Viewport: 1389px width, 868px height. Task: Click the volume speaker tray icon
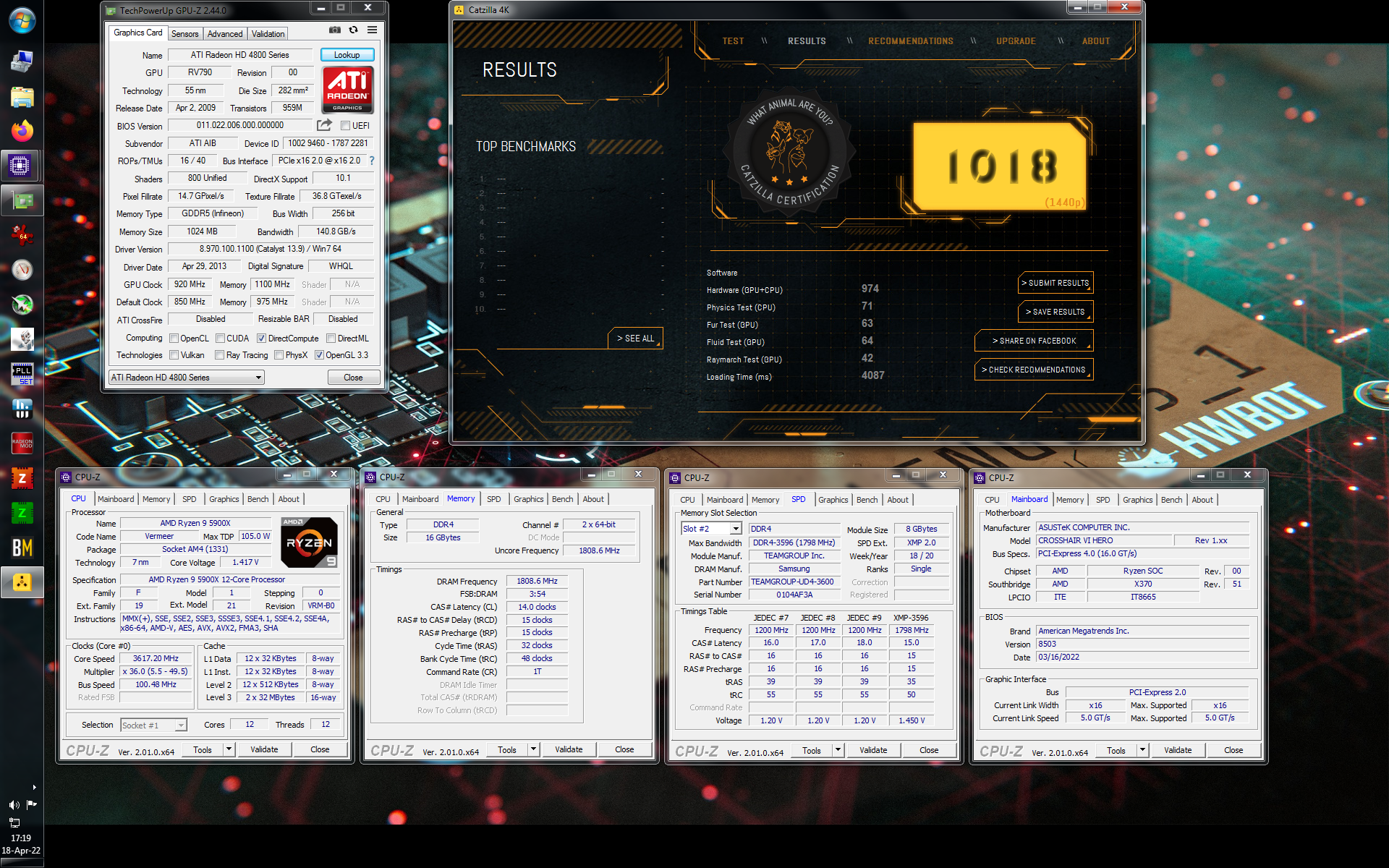pyautogui.click(x=14, y=805)
